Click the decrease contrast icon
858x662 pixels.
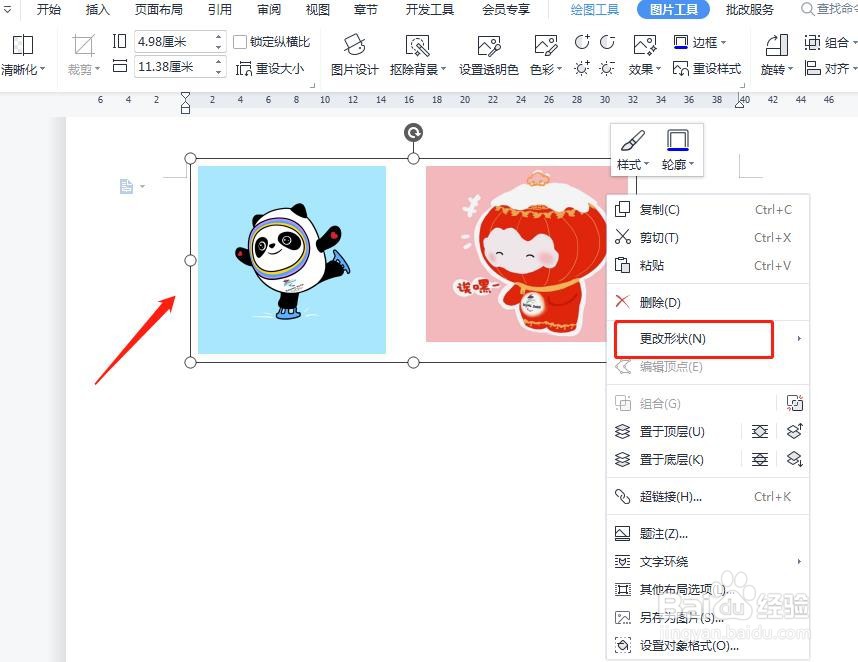click(607, 42)
